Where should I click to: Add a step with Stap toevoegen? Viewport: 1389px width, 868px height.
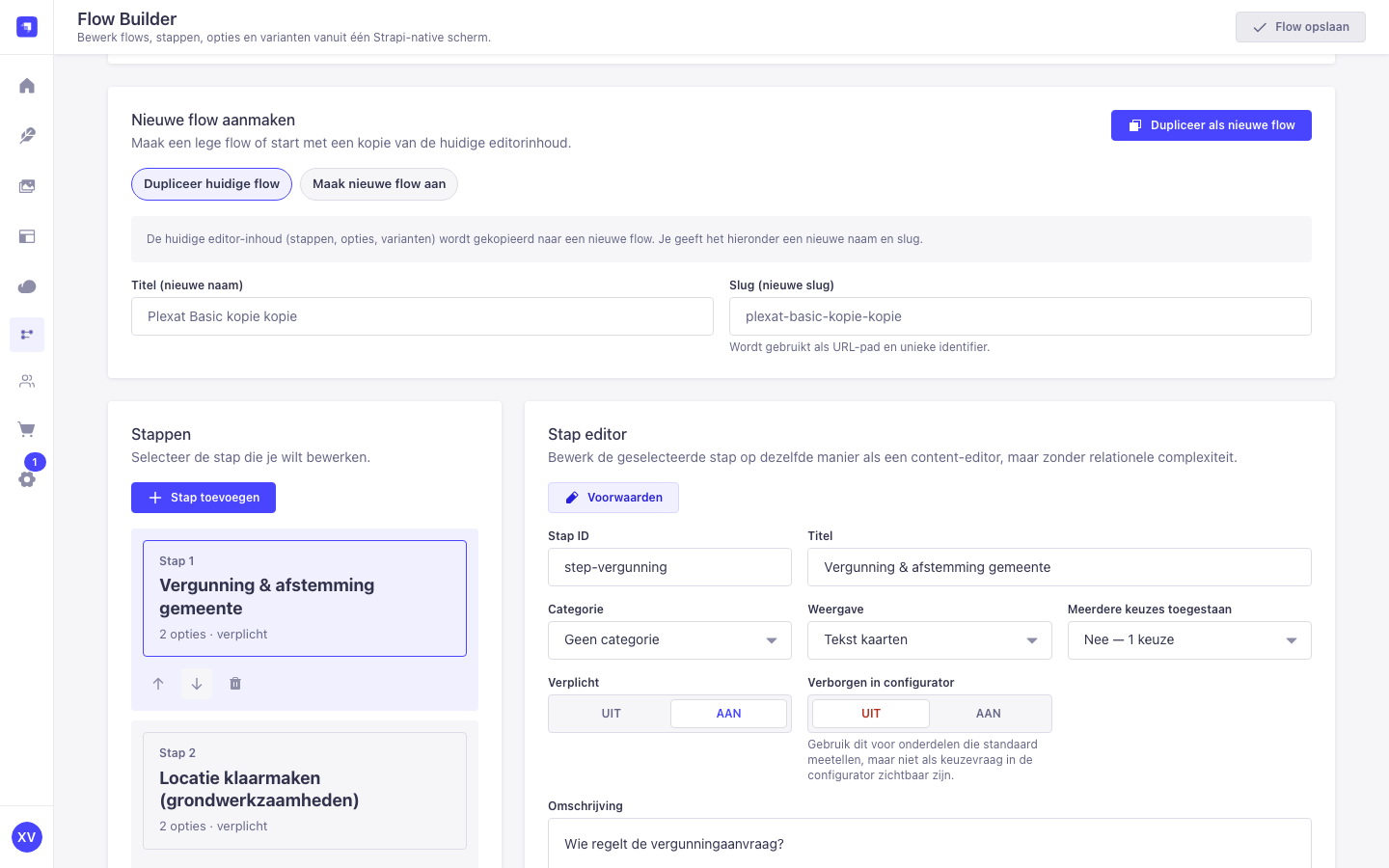204,498
